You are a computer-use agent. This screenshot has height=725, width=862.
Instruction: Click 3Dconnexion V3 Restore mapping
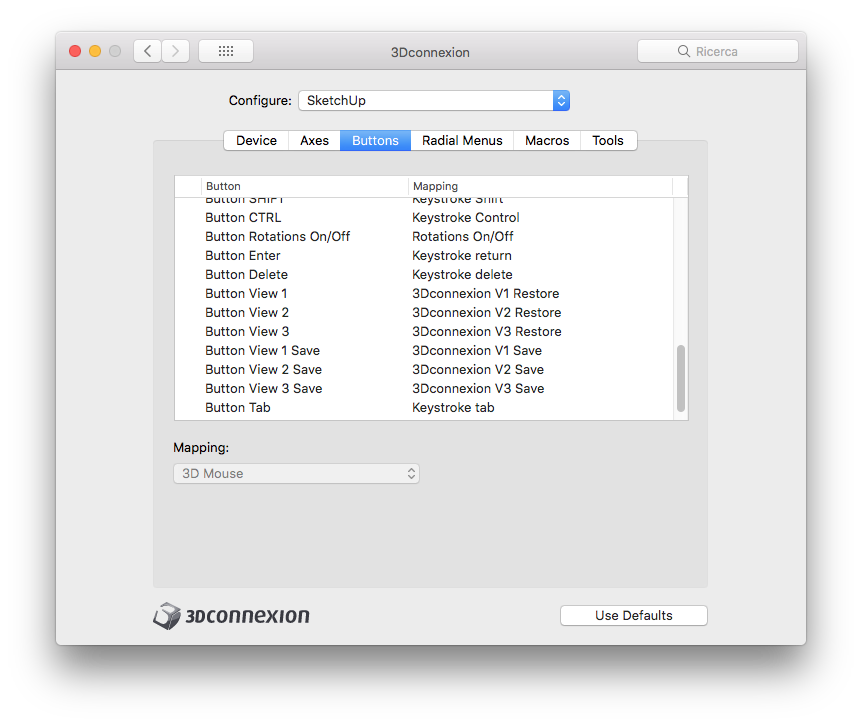coord(487,331)
